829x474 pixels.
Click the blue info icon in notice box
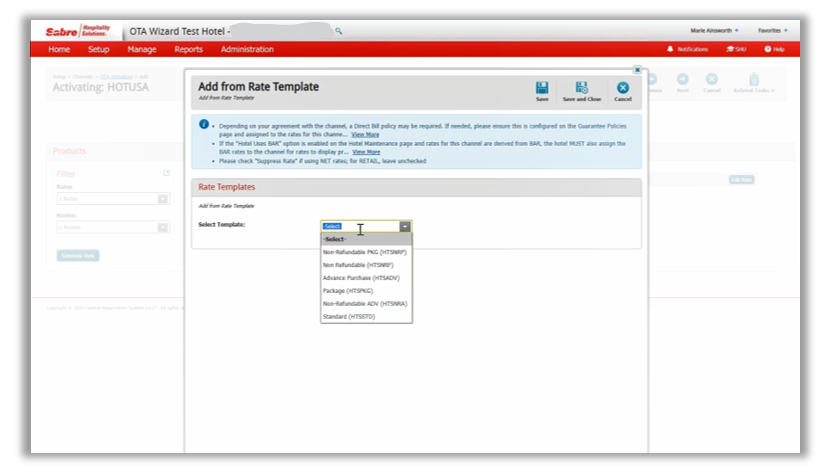tap(204, 124)
